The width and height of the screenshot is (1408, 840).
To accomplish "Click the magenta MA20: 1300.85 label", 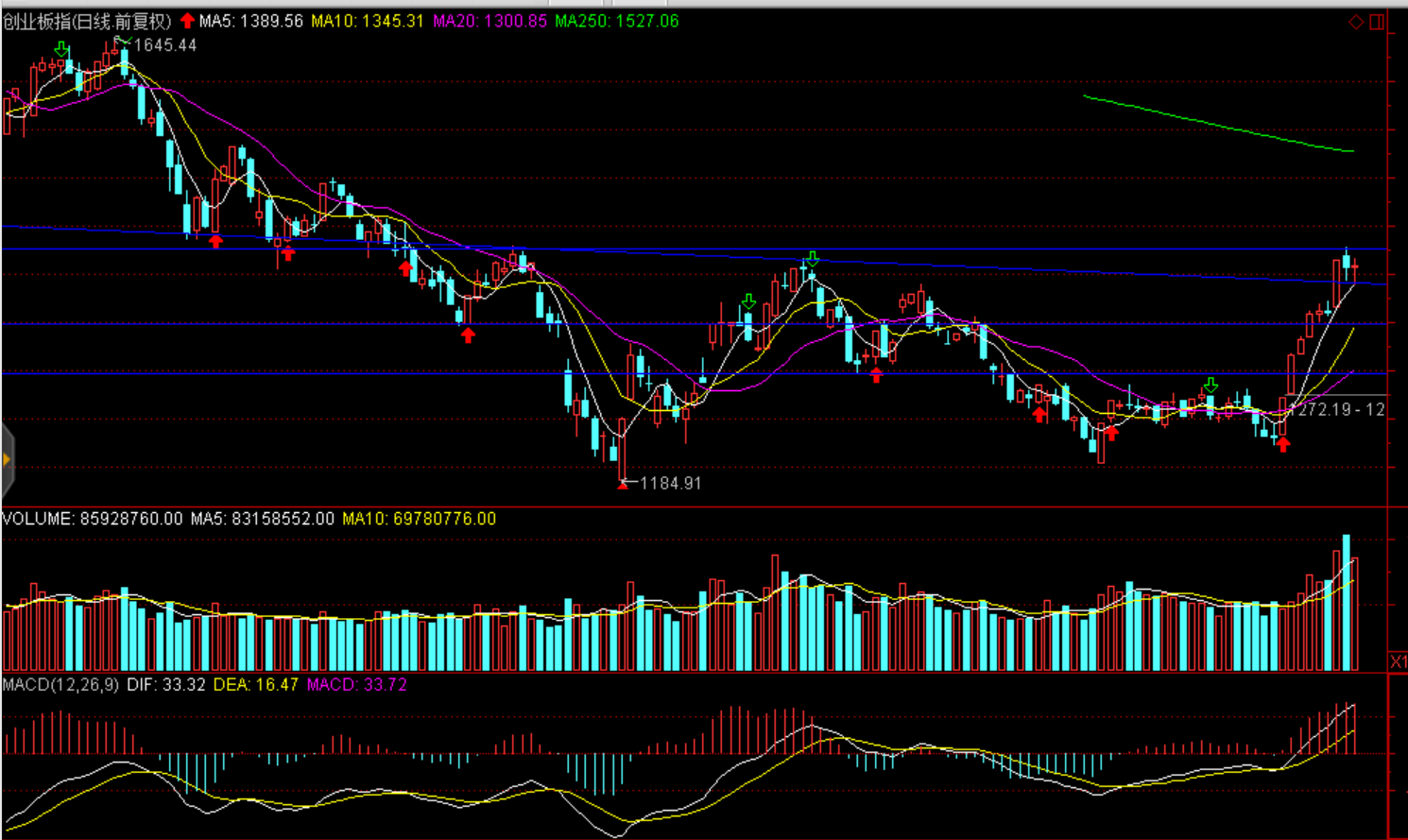I will (x=489, y=21).
